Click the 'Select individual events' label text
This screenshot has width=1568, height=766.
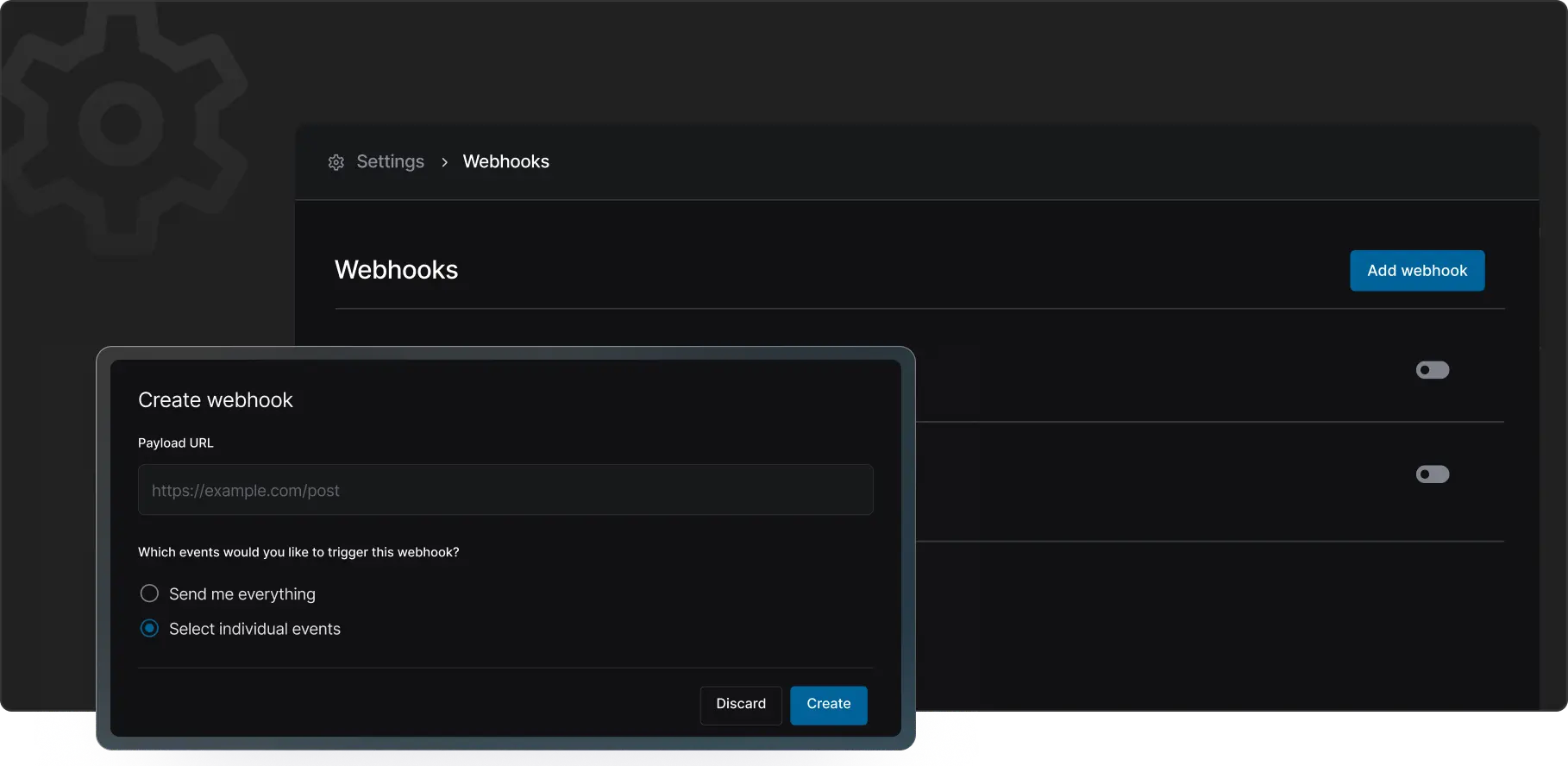point(254,629)
